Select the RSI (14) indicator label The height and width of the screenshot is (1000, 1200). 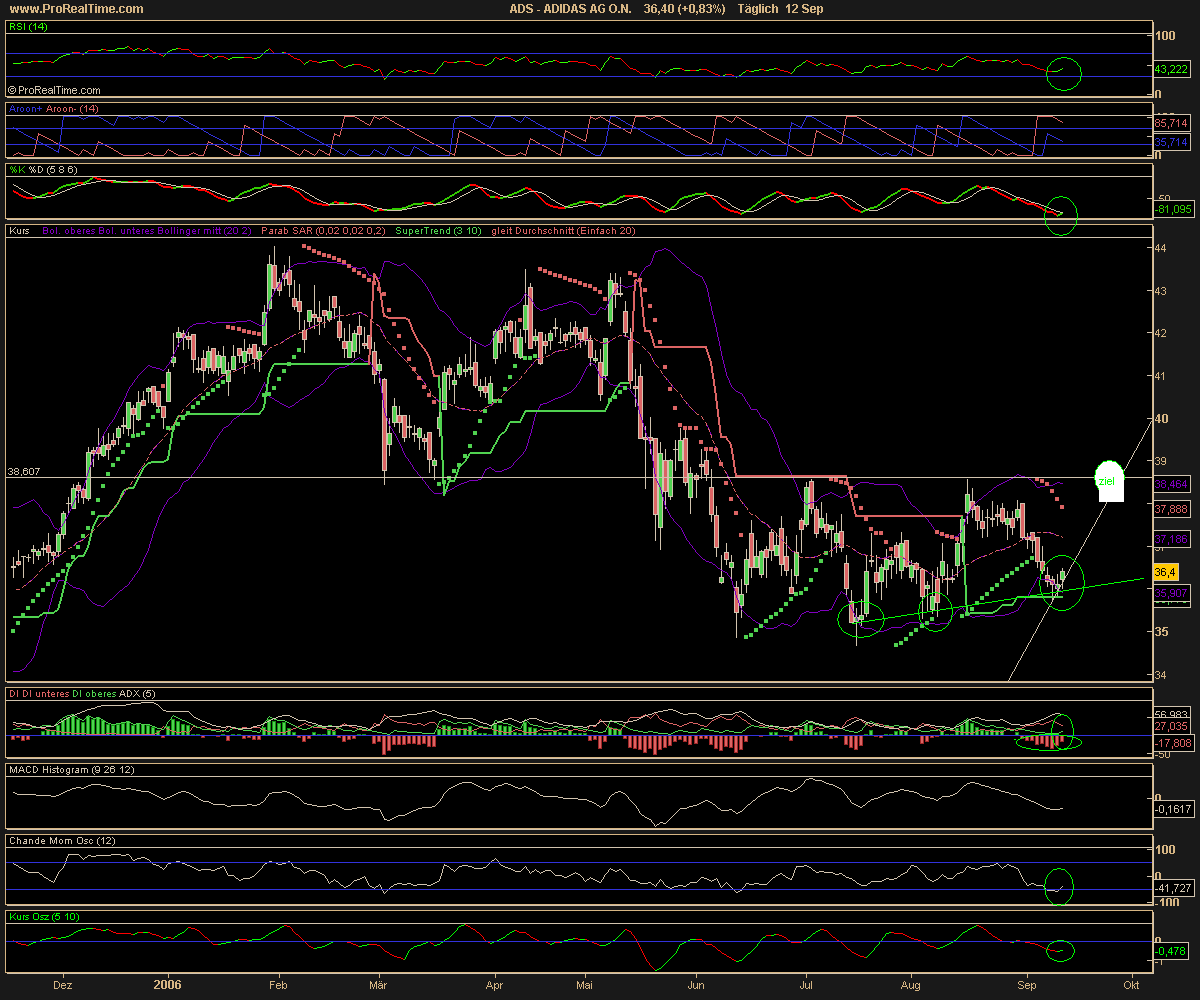pos(28,27)
